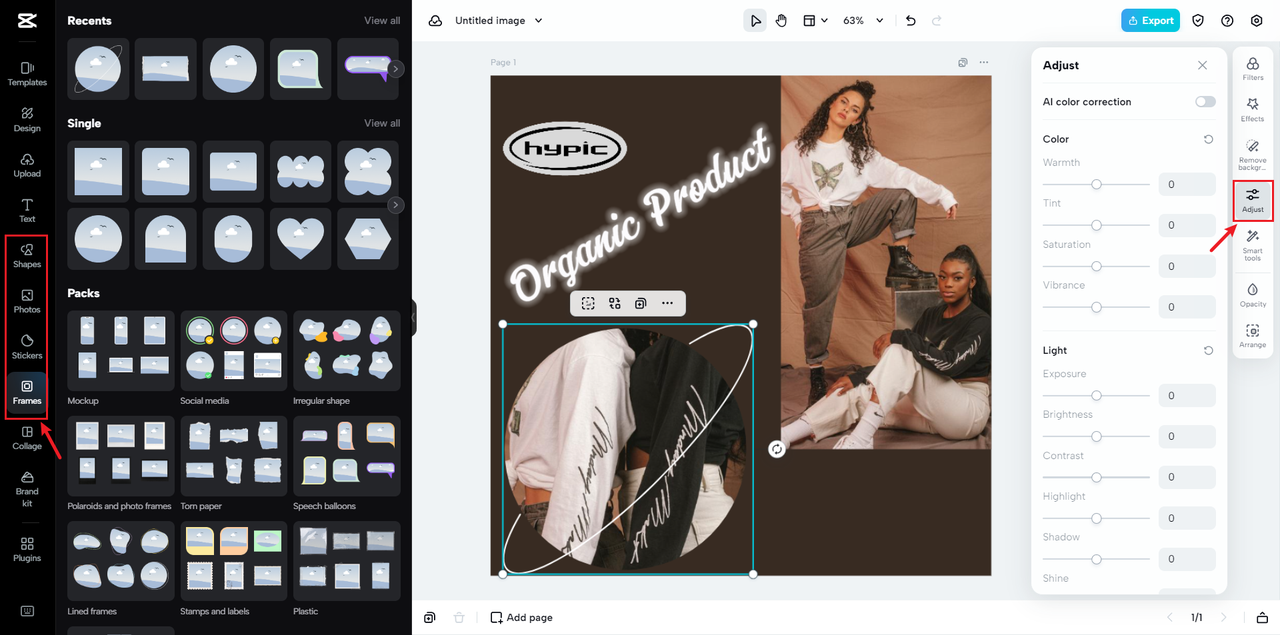Screen dimensions: 1280x635
Task: Redo the last action
Action: coord(936,20)
